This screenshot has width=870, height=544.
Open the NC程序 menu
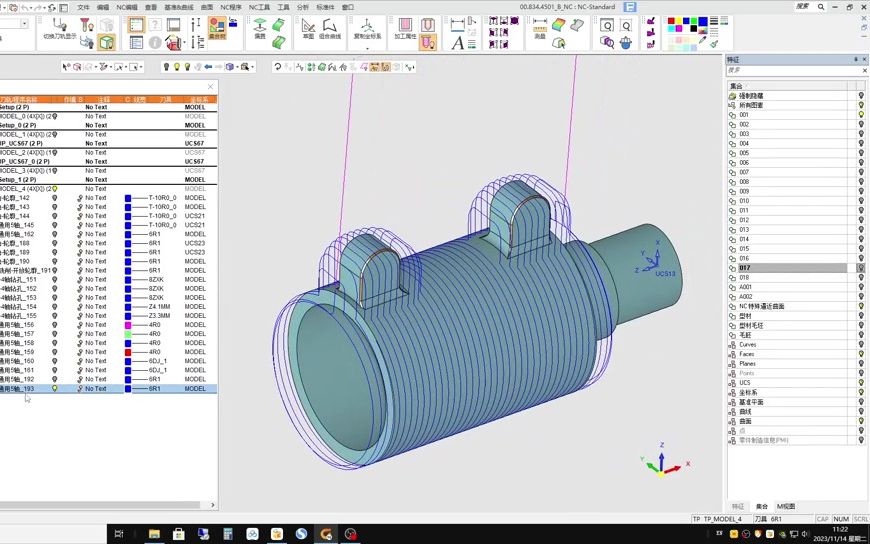point(231,7)
